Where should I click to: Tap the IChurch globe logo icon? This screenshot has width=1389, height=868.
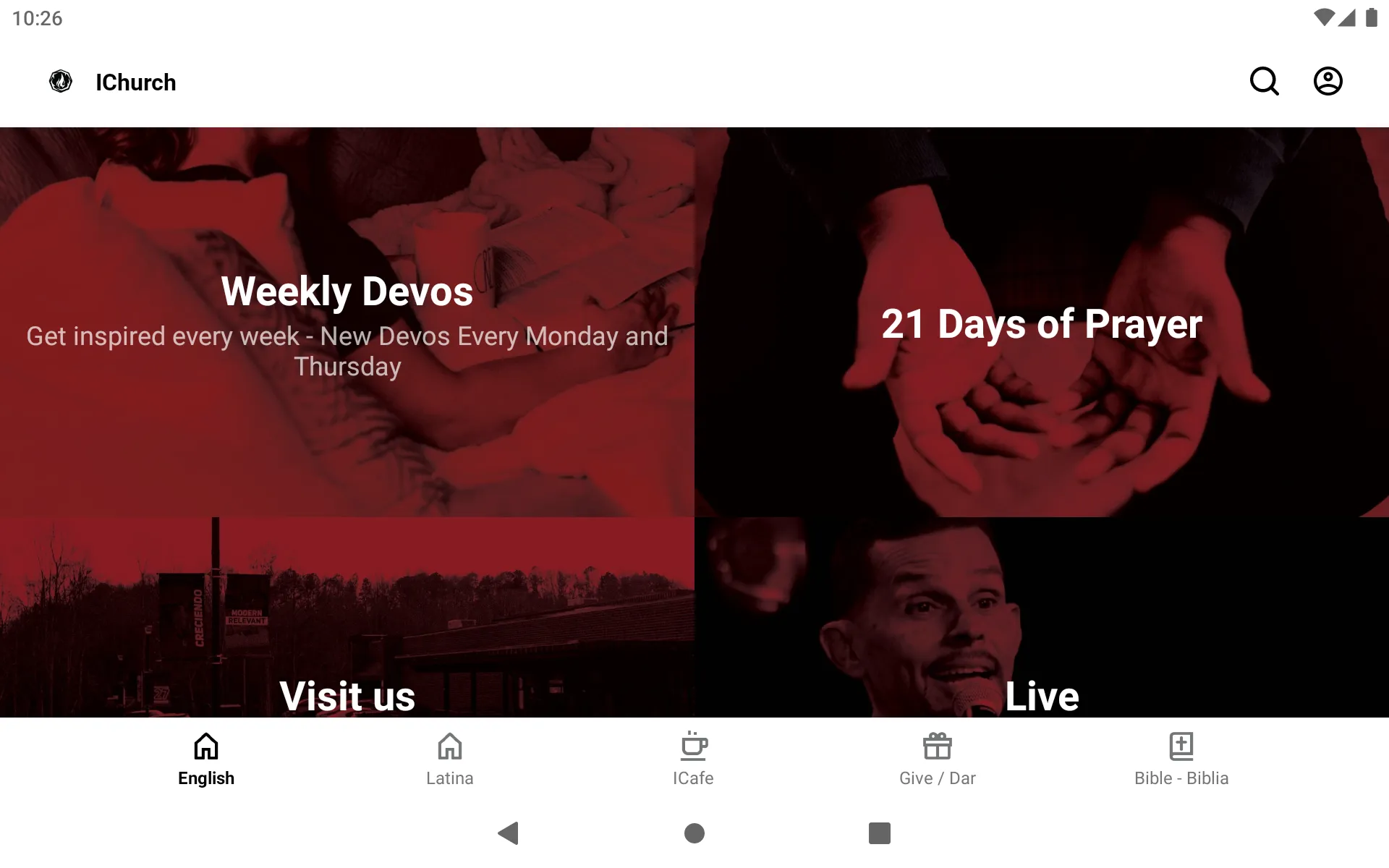[61, 81]
